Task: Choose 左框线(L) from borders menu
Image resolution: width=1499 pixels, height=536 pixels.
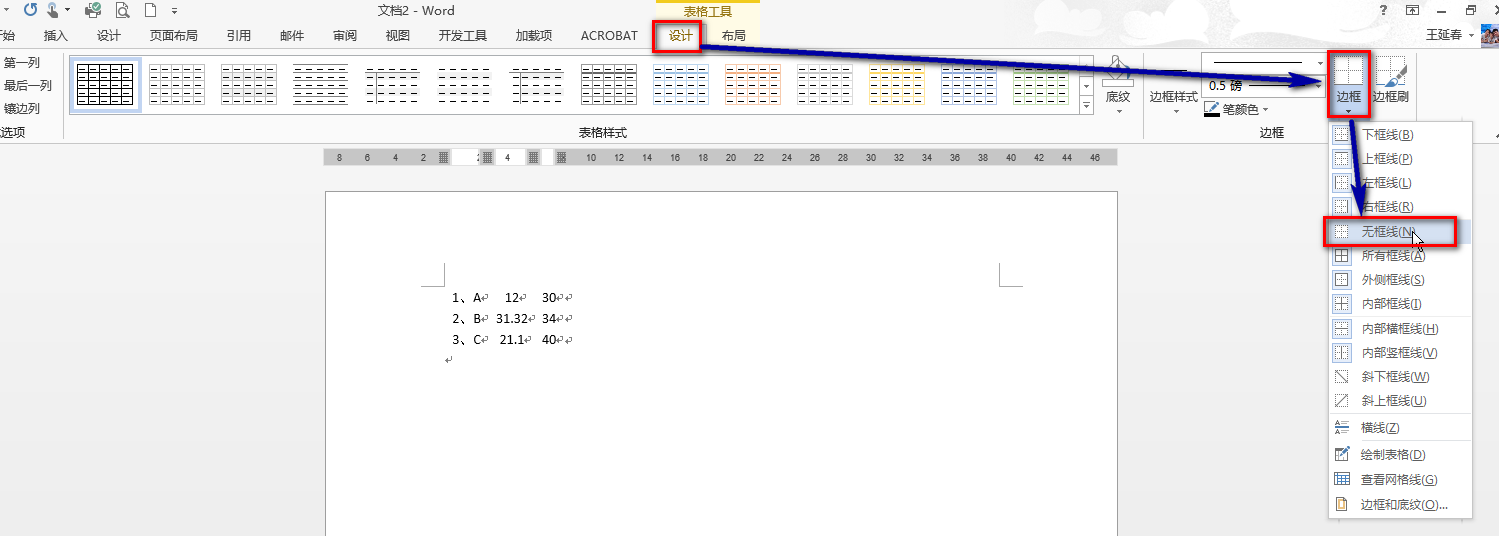Action: click(1400, 182)
